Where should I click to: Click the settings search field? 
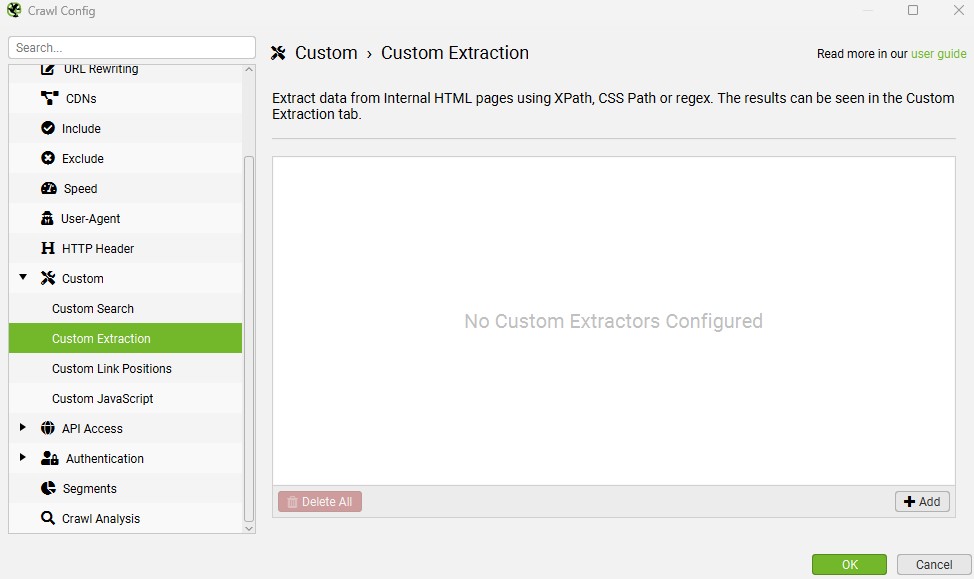point(132,48)
